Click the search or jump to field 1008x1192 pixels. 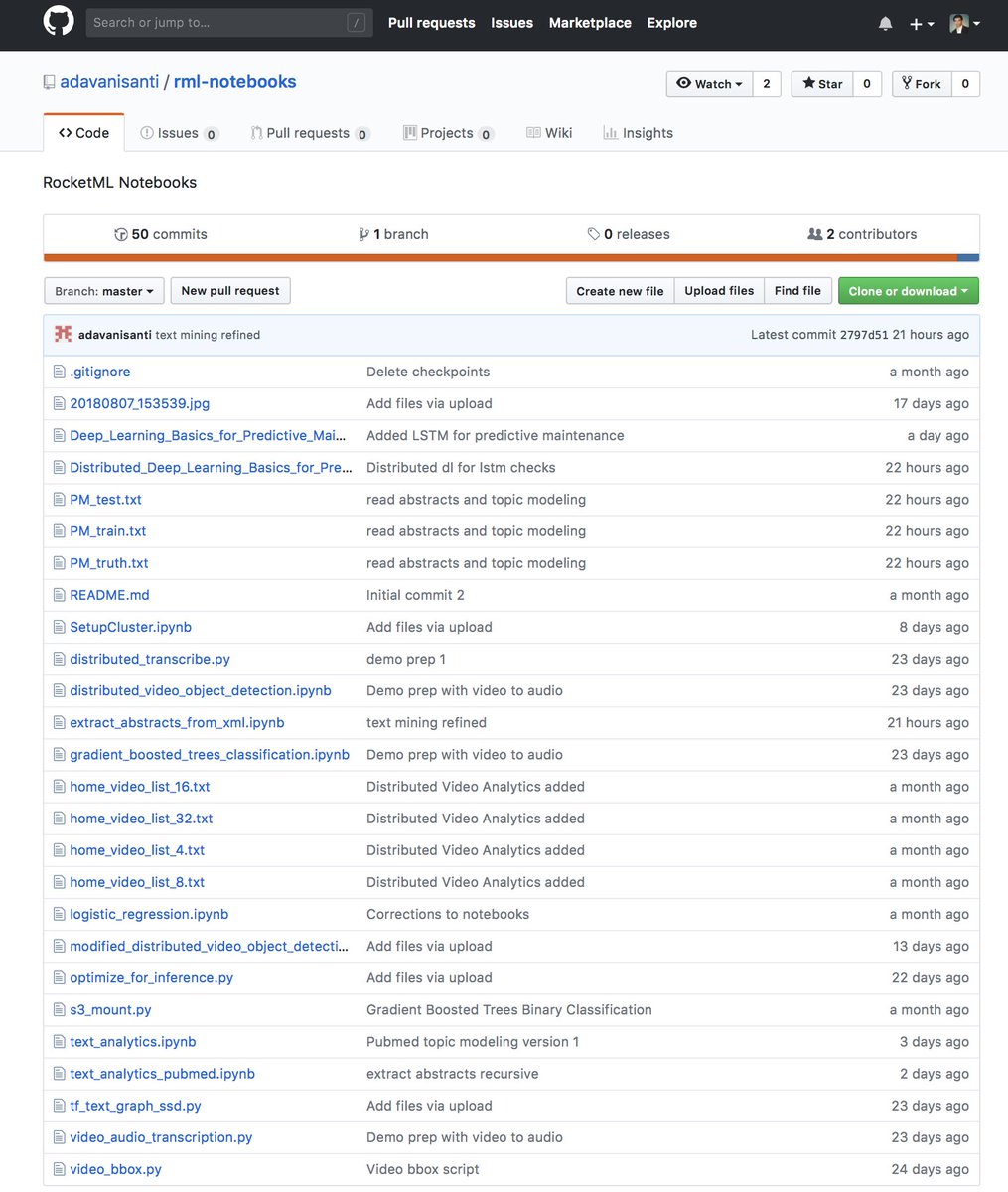(229, 23)
